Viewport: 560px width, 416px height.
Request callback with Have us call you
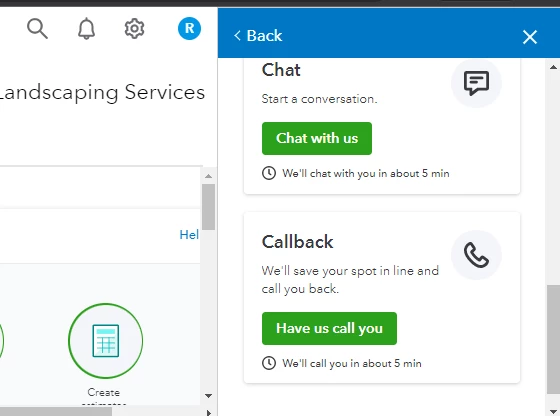(x=329, y=328)
